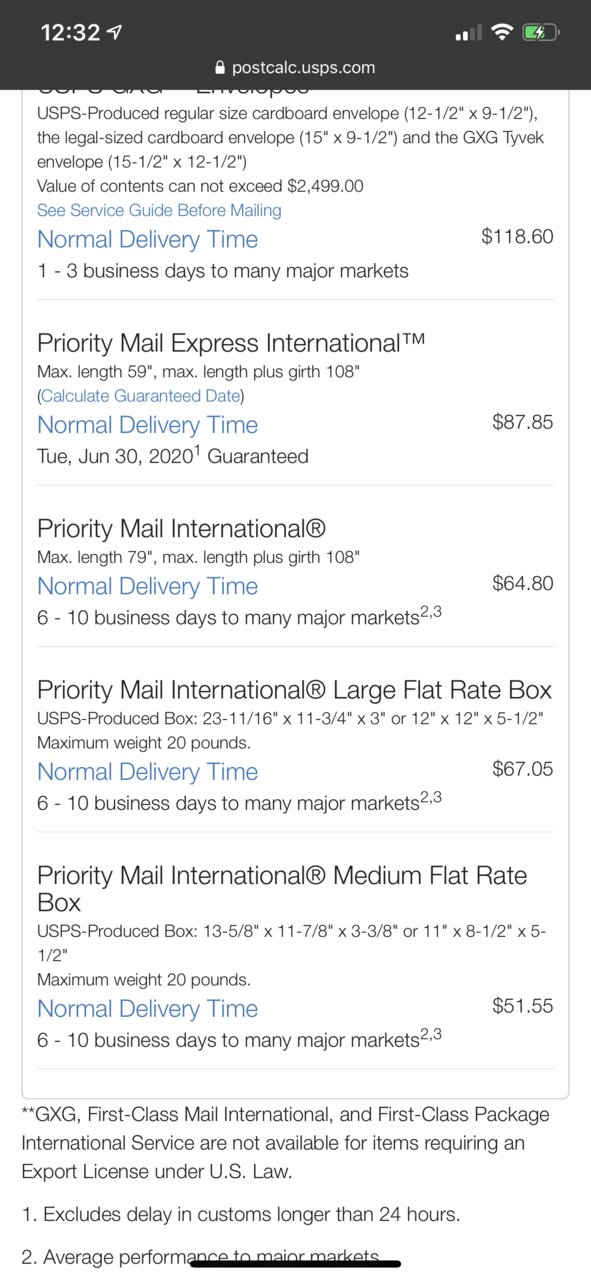Tap the home indicator bar at bottom
This screenshot has height=1279, width=591.
pos(295,1264)
